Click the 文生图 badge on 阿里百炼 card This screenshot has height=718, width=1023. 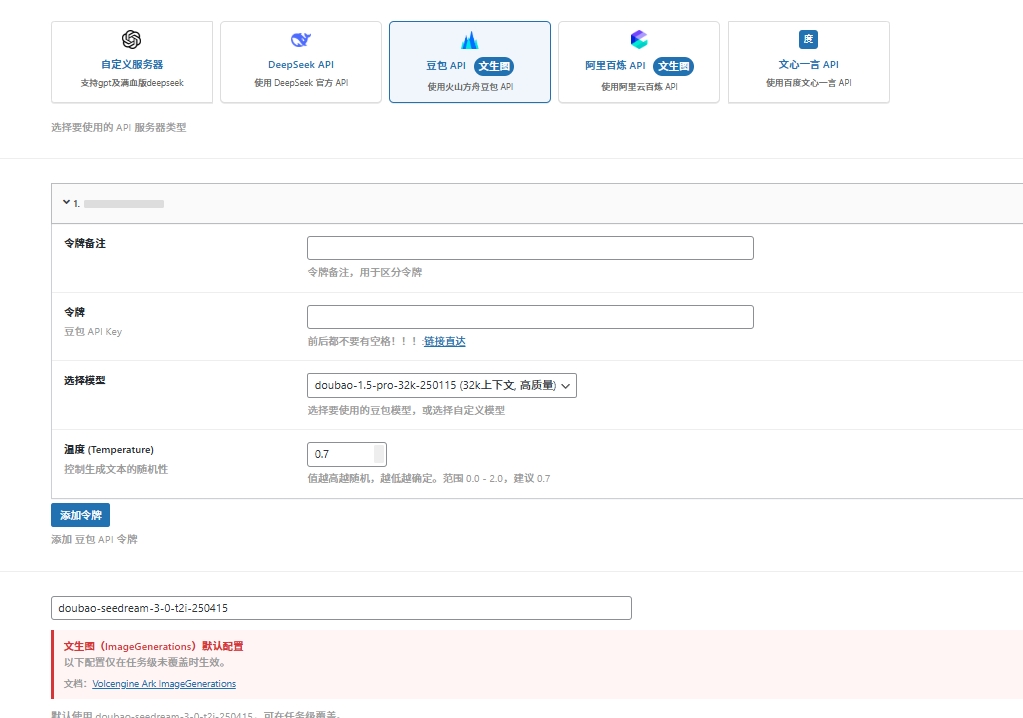(672, 66)
